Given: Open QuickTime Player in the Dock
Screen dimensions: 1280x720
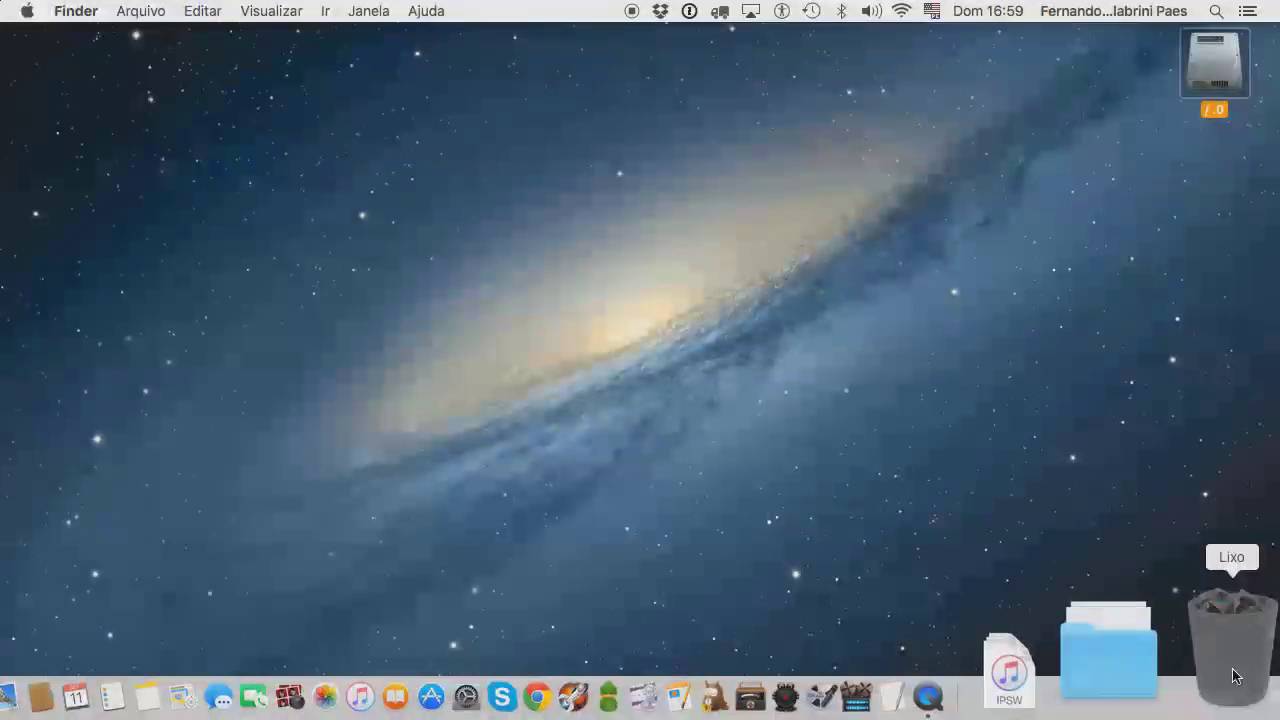Looking at the screenshot, I should 928,697.
